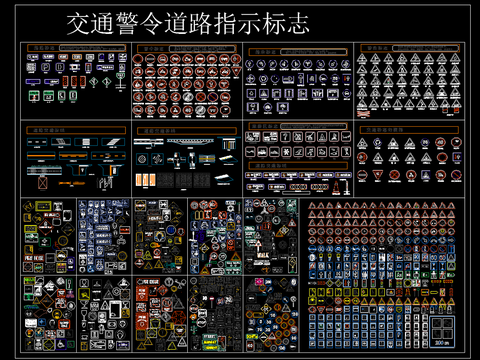The height and width of the screenshot is (360, 480).
Task: Pick the pinwheel pattern tile
Action: point(157,159)
